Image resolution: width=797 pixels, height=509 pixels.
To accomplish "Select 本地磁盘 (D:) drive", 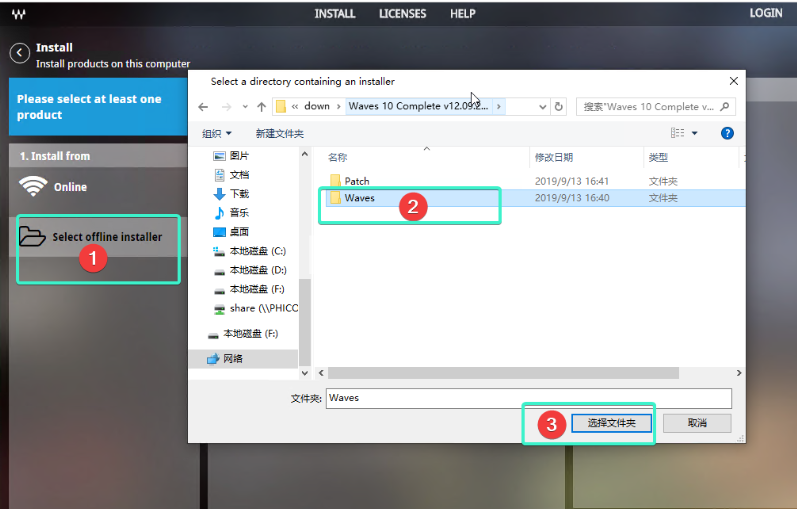I will point(250,270).
